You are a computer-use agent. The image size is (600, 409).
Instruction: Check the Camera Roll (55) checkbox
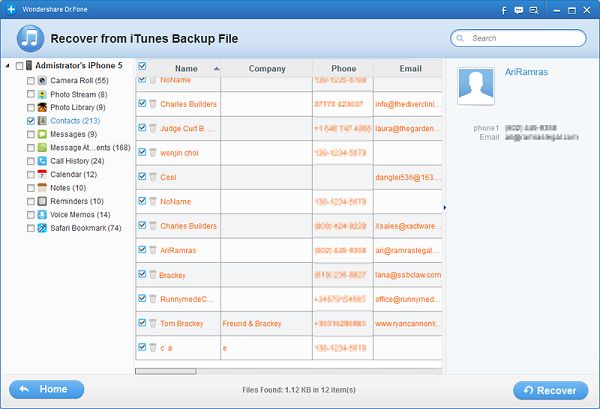[31, 81]
